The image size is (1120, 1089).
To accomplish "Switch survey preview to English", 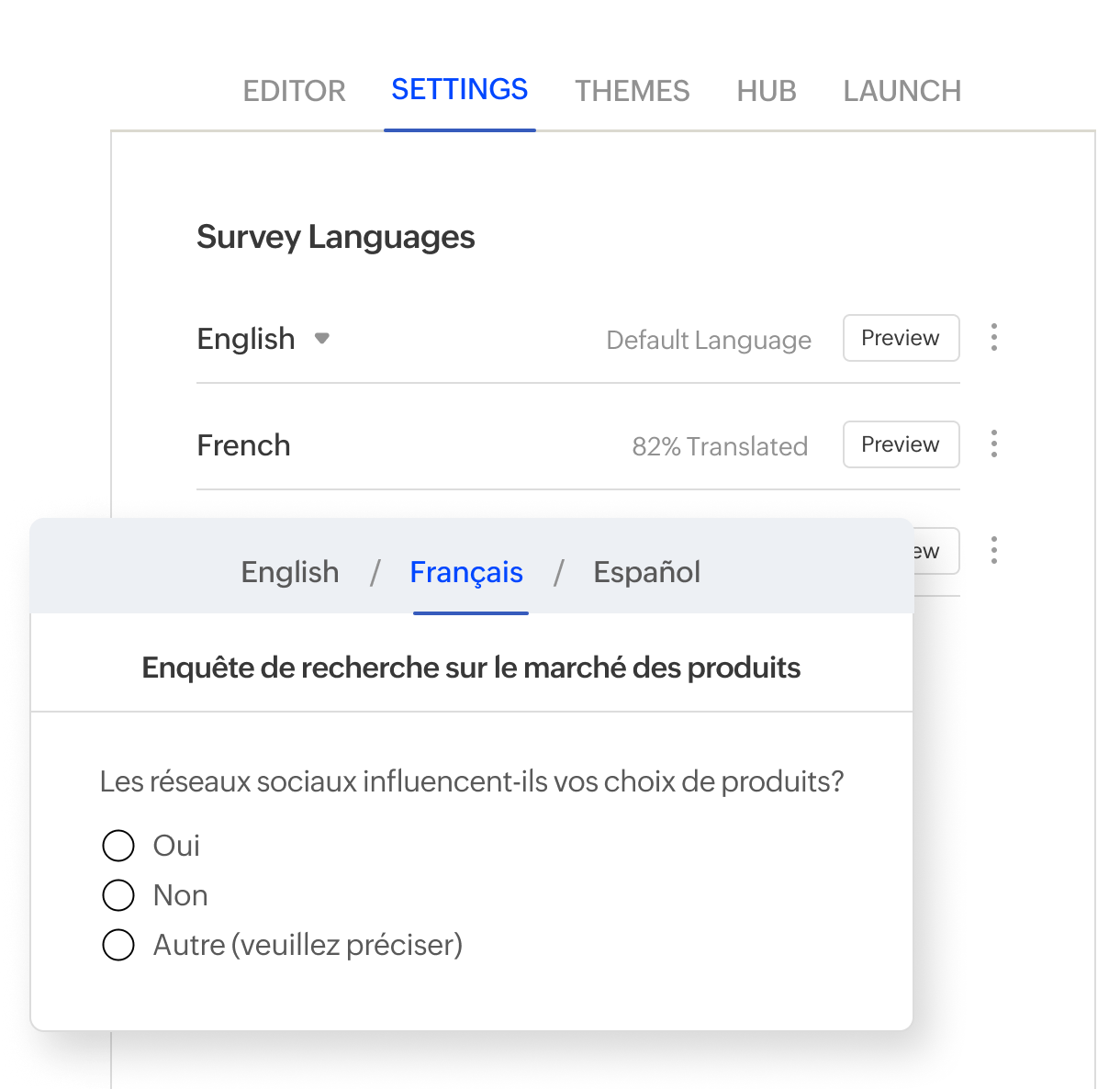I will [x=289, y=572].
